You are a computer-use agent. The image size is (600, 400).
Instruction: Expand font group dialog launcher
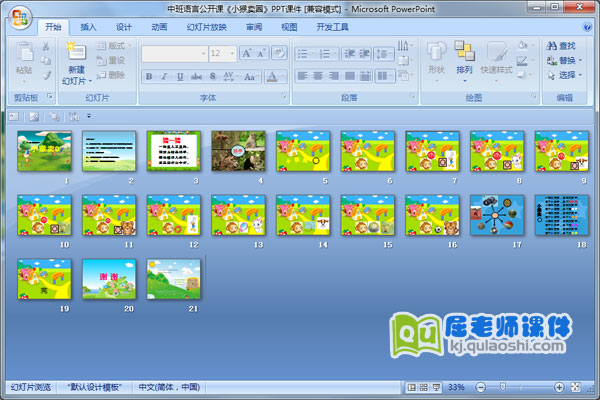[x=284, y=96]
